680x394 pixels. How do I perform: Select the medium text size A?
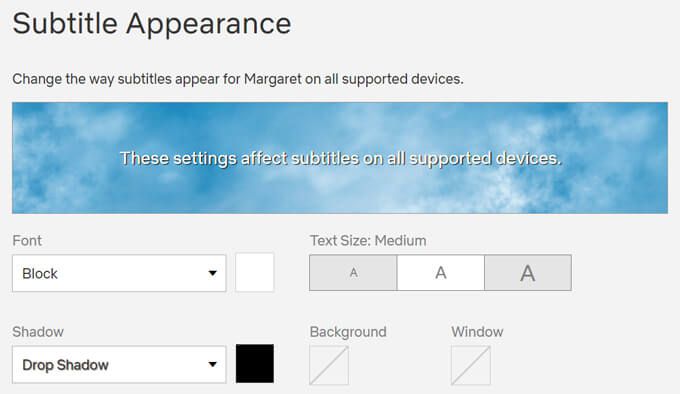[441, 273]
